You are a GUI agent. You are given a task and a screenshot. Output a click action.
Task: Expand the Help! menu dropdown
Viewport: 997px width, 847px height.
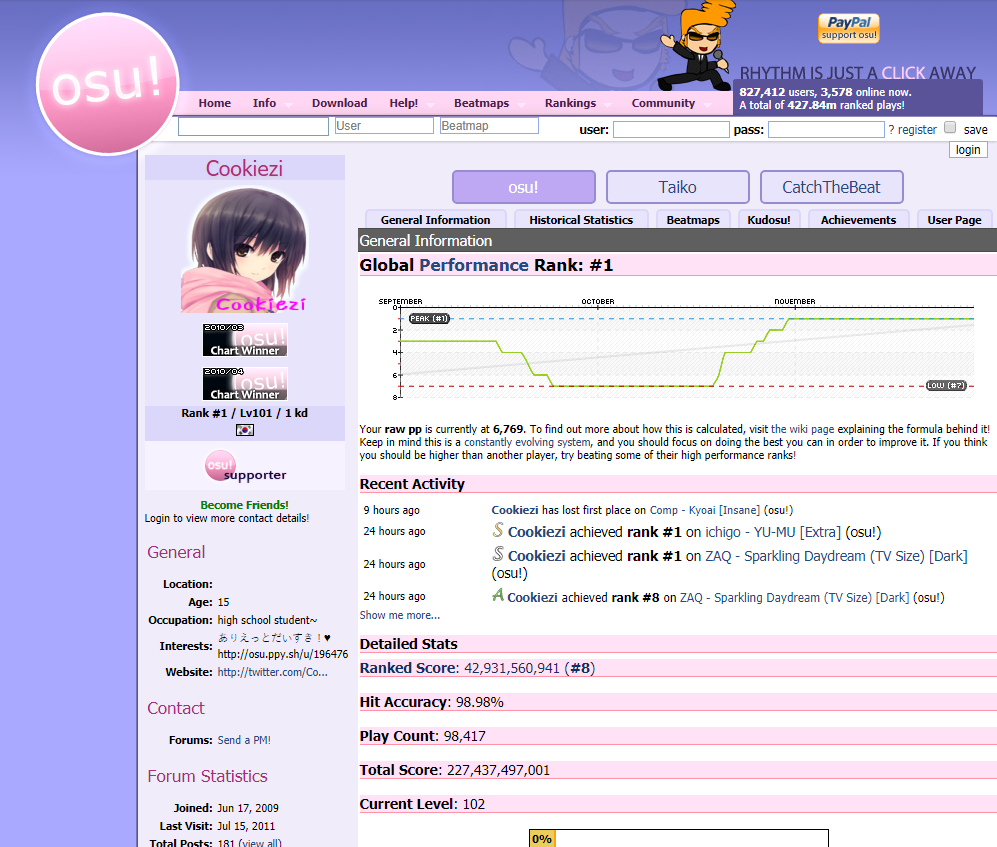tap(430, 105)
